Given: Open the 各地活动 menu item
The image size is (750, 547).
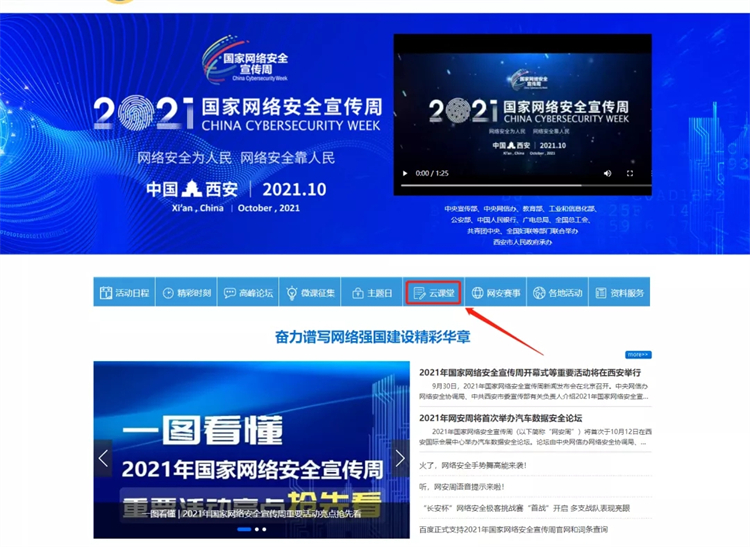Looking at the screenshot, I should tap(558, 293).
